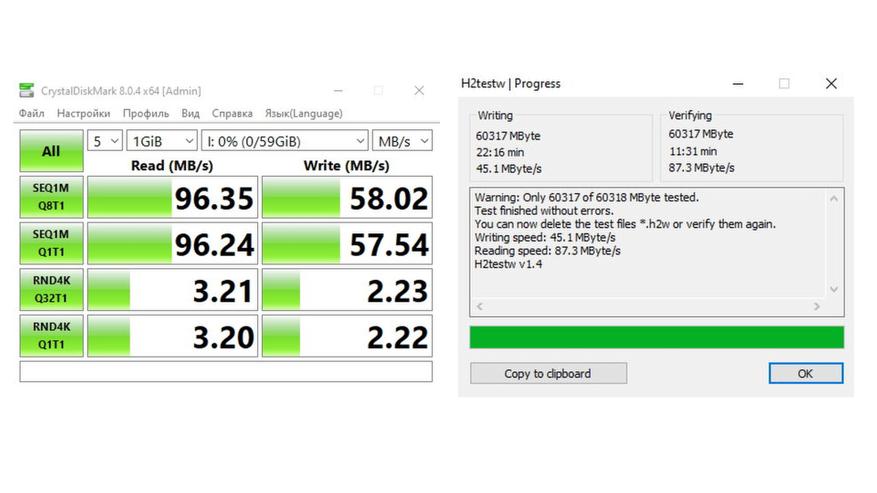Confirm H2testw dialog with OK
This screenshot has width=877, height=493.
coord(805,373)
